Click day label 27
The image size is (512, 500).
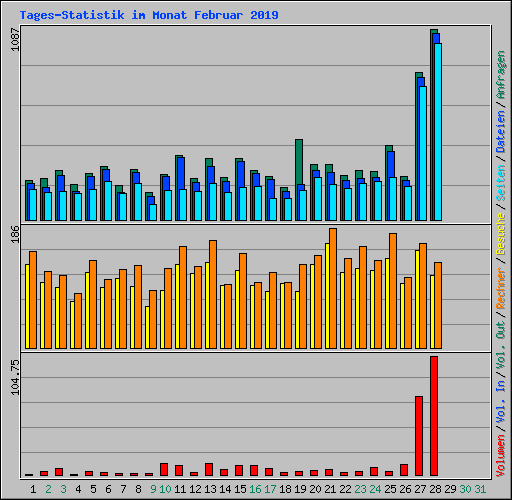(420, 489)
